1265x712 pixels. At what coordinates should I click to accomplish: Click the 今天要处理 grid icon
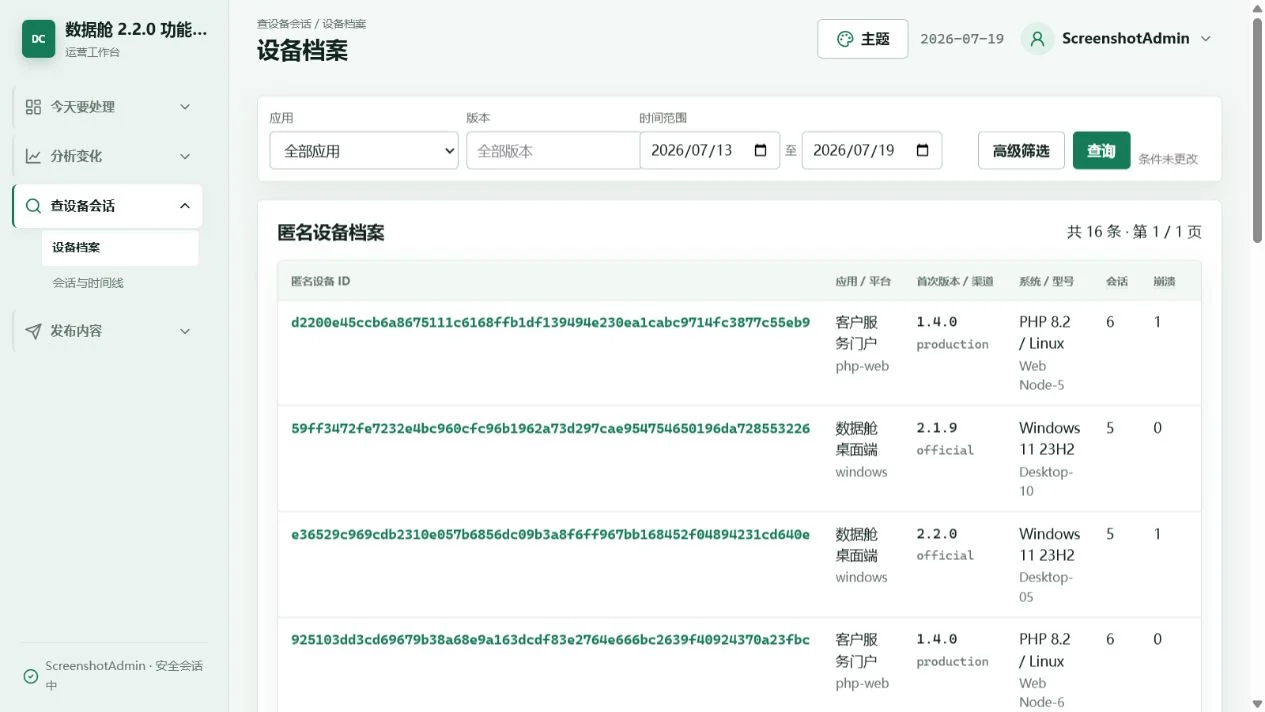(33, 107)
